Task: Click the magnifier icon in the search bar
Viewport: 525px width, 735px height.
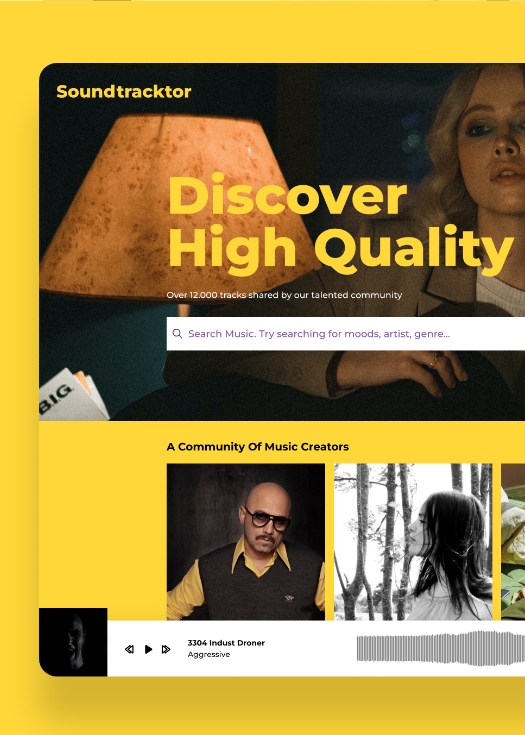Action: (177, 333)
